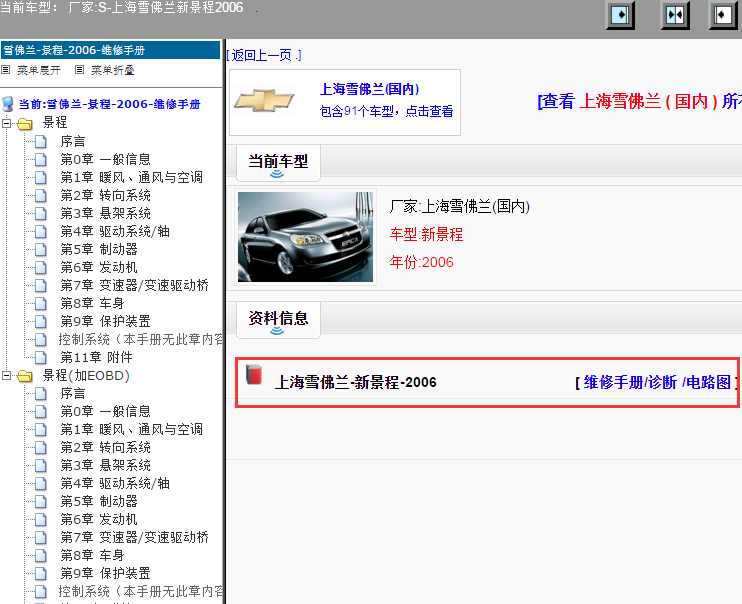Open 第1章 暖风、通风与空调 under 景程

[x=132, y=178]
